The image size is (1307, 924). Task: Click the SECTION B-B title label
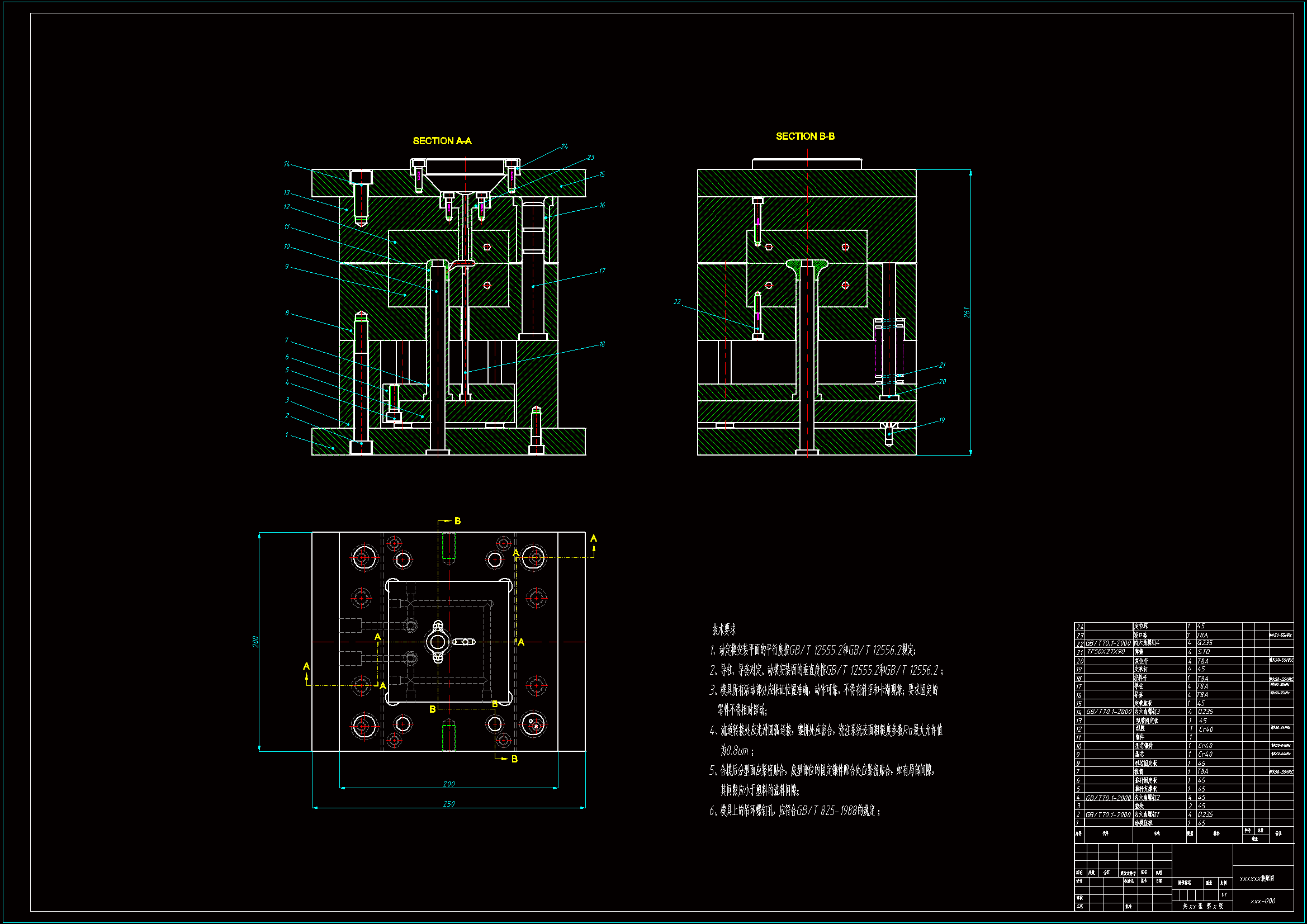click(x=805, y=136)
